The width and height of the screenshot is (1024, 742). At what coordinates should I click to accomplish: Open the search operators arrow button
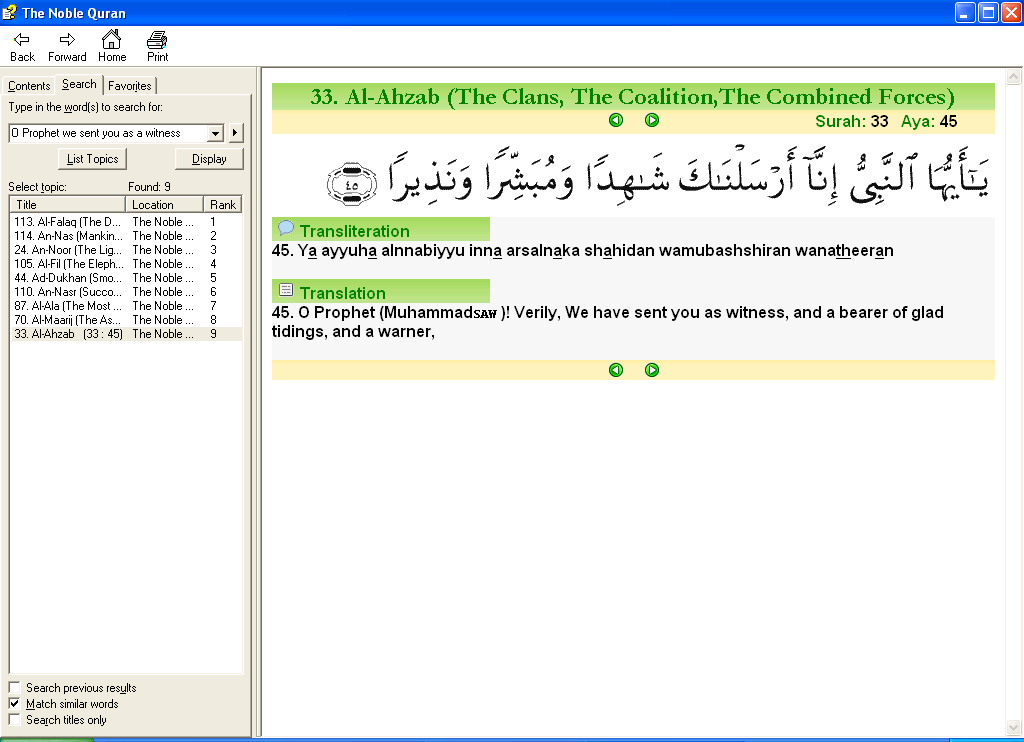(x=235, y=133)
